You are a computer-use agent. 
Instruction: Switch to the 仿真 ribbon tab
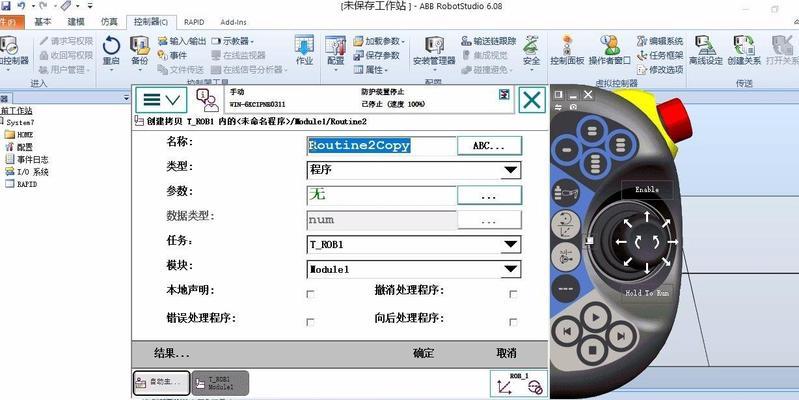tap(109, 22)
